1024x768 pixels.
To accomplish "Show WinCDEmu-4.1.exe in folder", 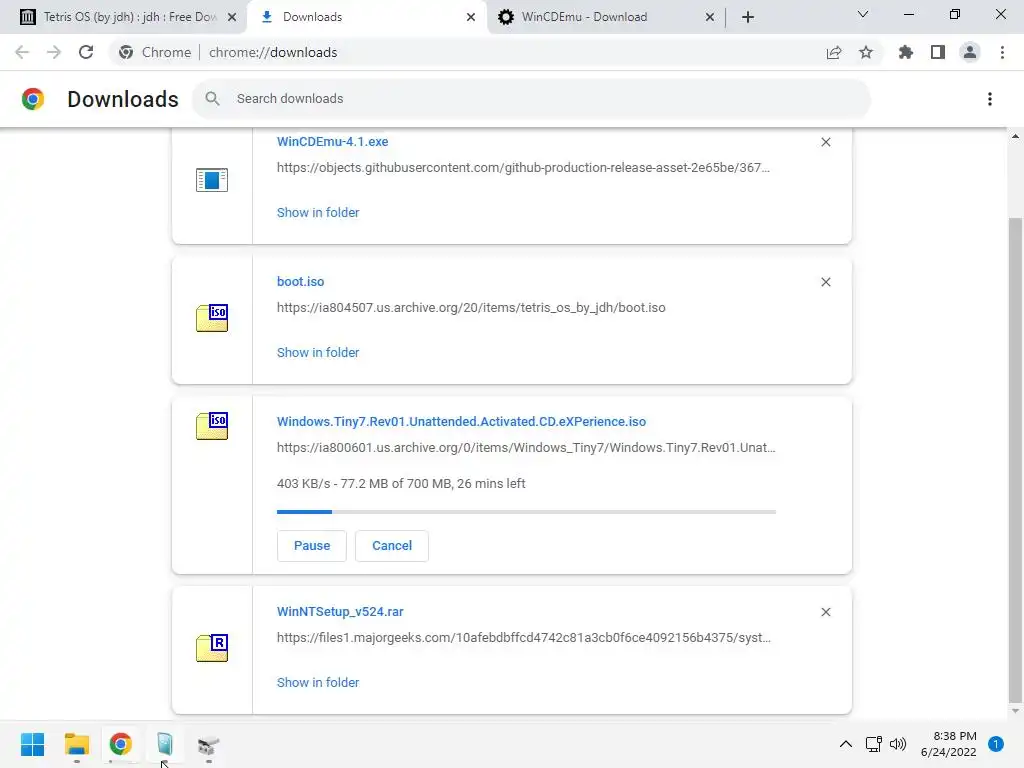I will [318, 213].
